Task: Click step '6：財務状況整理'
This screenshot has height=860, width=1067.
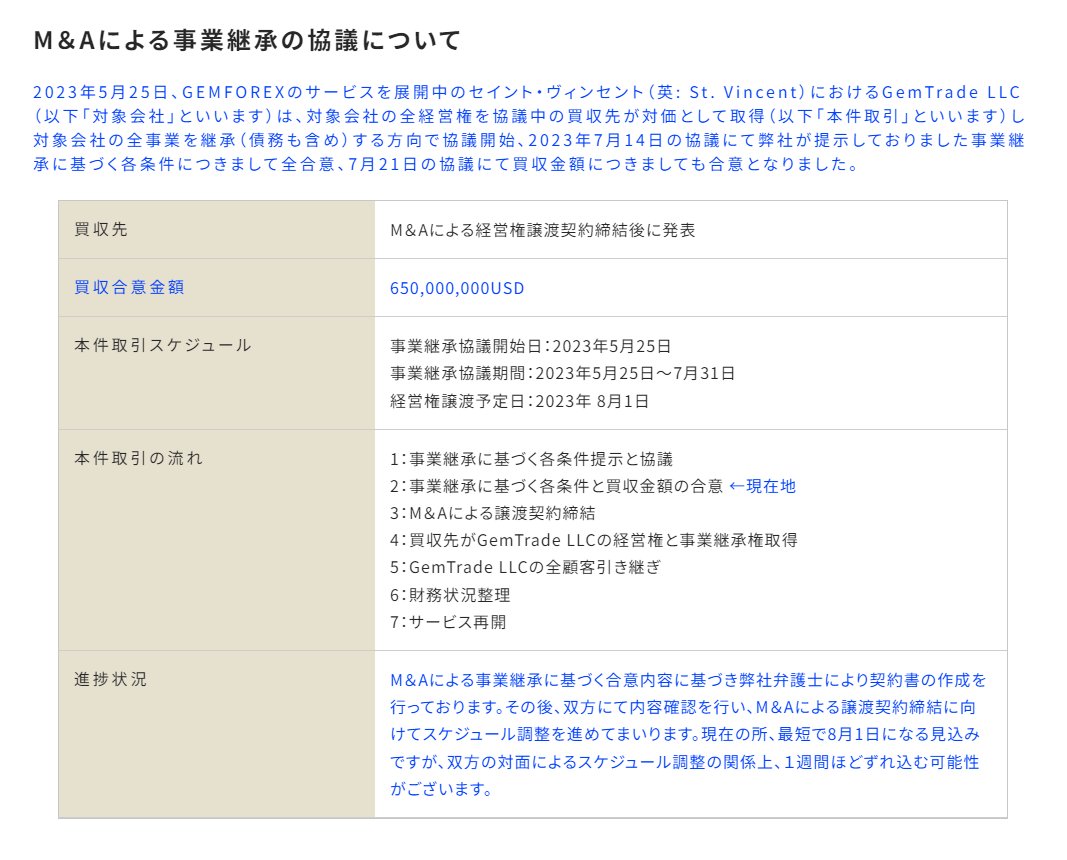Action: [450, 595]
